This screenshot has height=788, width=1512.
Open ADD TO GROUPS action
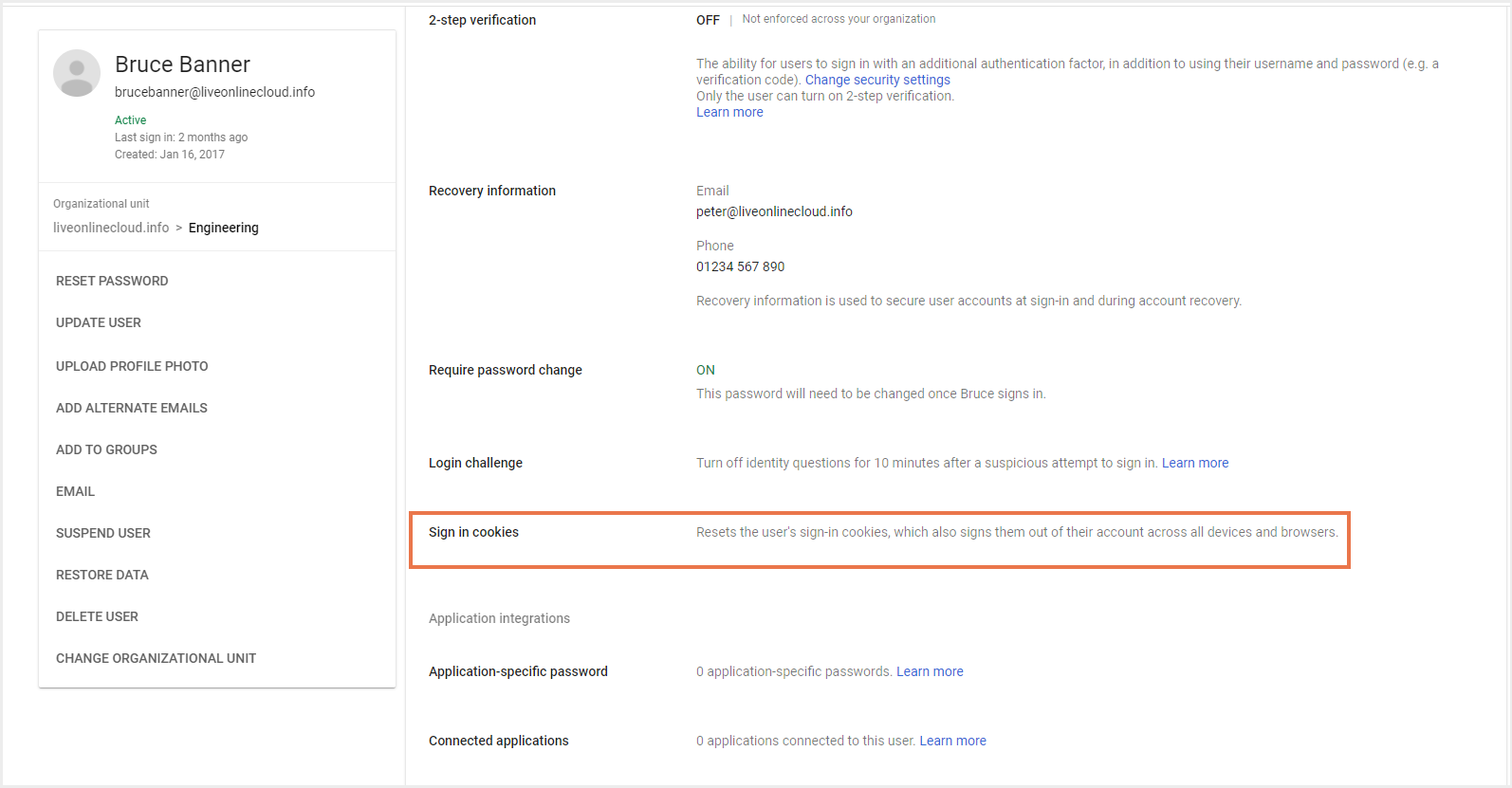(106, 449)
